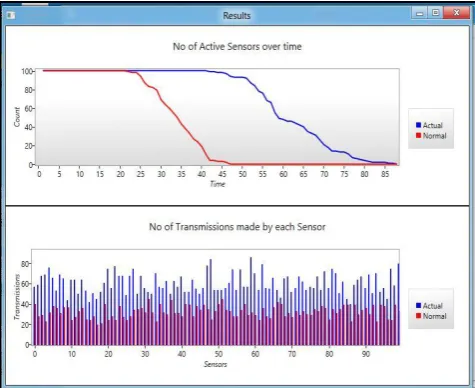Viewport: 475px width, 388px height.
Task: Click the 'No of Active Sensors over time' title
Action: (x=237, y=47)
